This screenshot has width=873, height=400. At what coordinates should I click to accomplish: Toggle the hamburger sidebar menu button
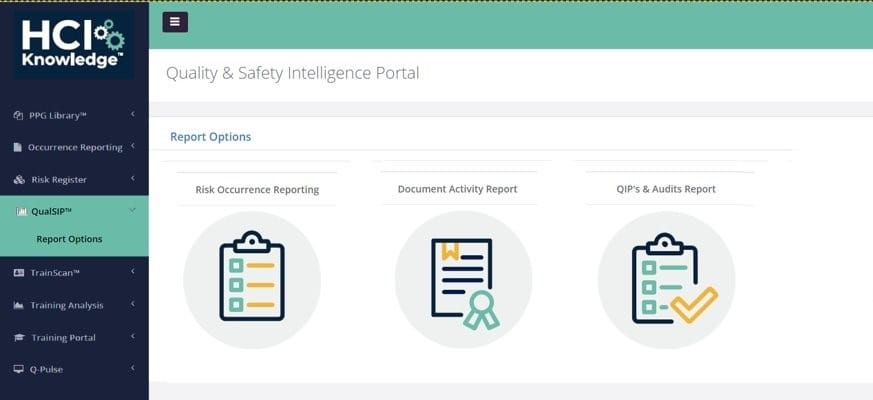click(x=175, y=22)
